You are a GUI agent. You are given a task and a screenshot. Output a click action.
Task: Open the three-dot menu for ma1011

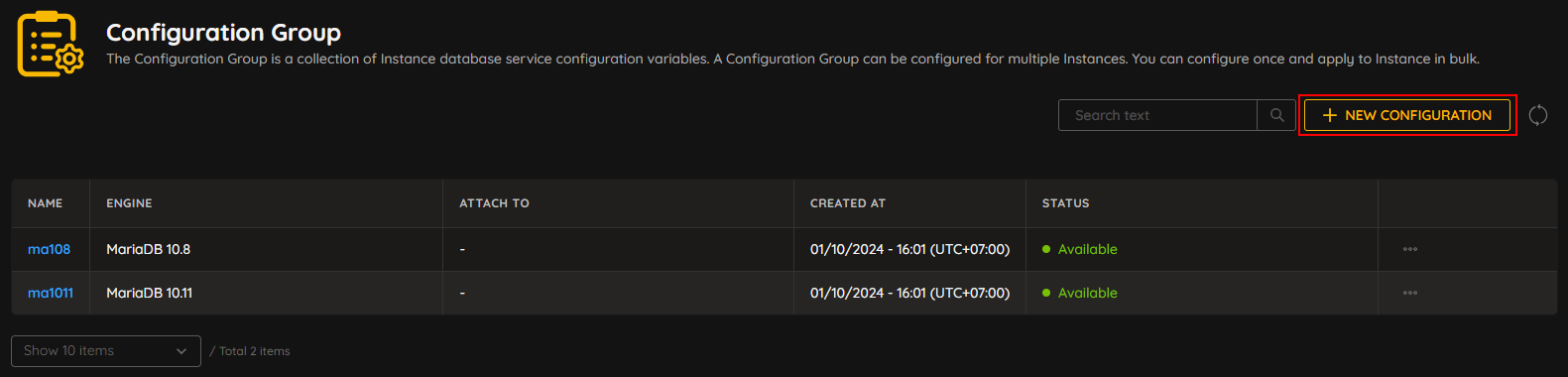pos(1410,293)
